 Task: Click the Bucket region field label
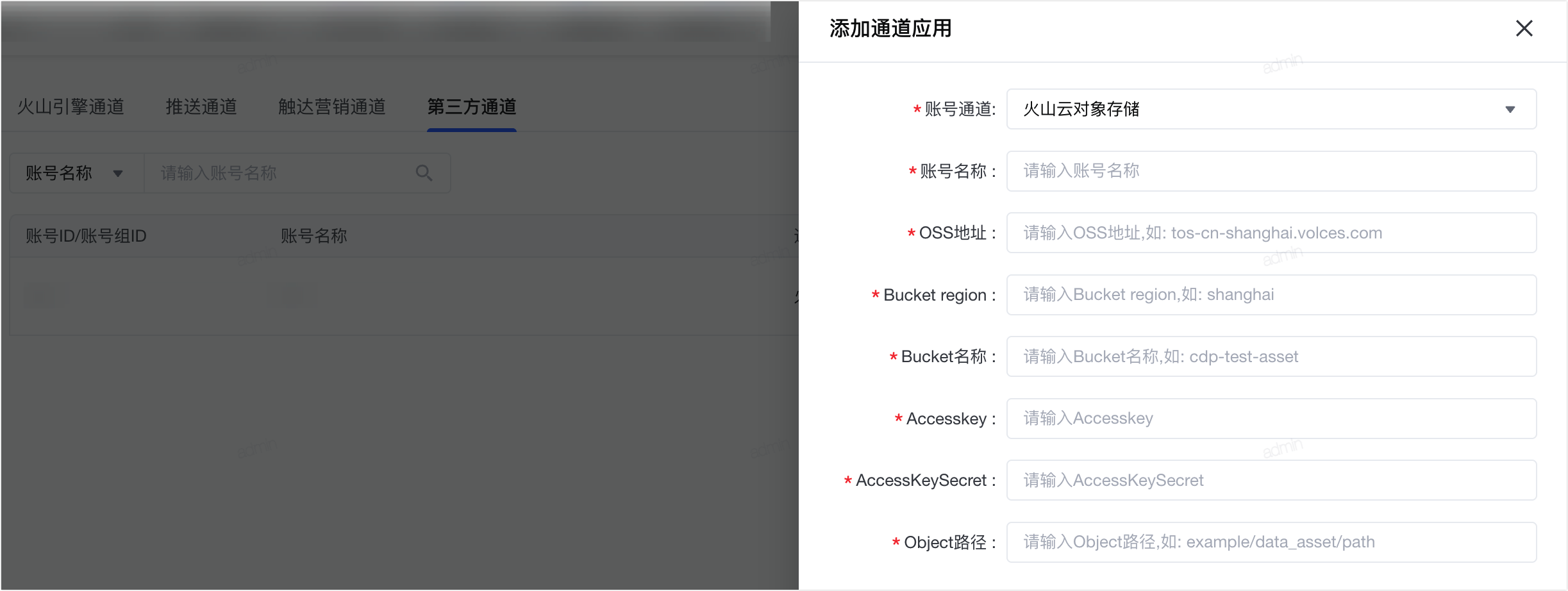(935, 295)
